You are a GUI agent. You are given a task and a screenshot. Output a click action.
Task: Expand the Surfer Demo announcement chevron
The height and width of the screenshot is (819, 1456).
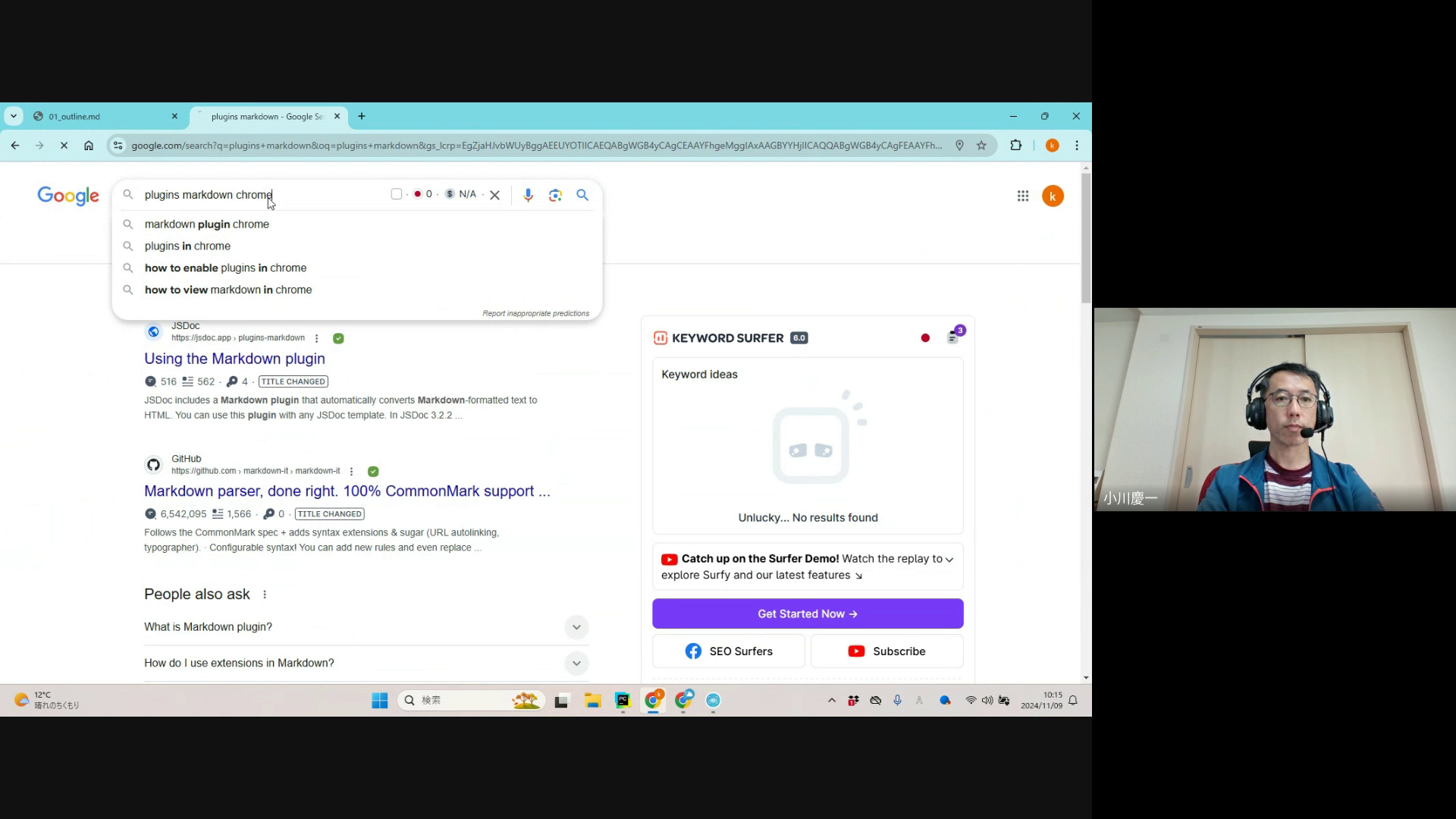949,560
